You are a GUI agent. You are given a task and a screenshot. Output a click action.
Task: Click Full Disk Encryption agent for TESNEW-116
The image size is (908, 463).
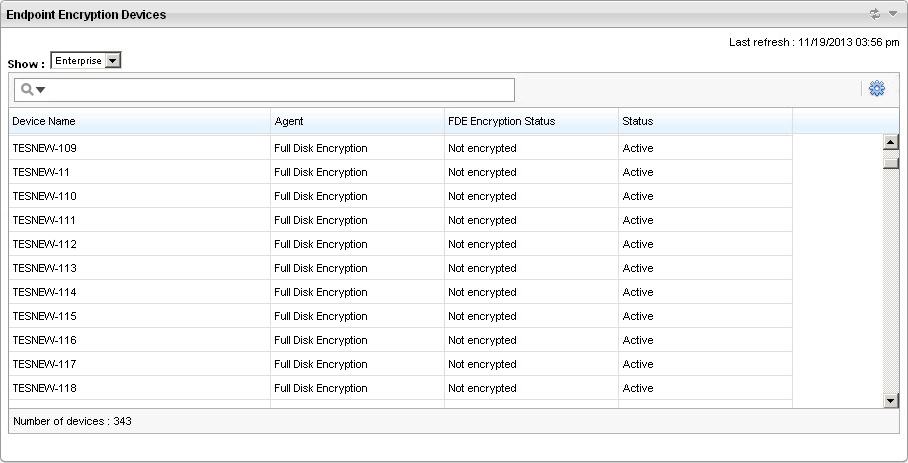[321, 340]
